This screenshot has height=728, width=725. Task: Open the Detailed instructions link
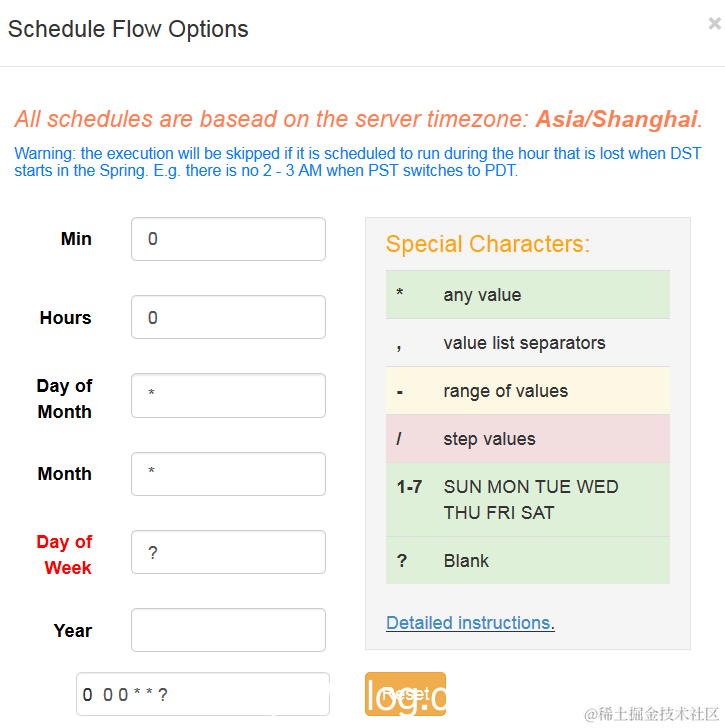click(468, 623)
